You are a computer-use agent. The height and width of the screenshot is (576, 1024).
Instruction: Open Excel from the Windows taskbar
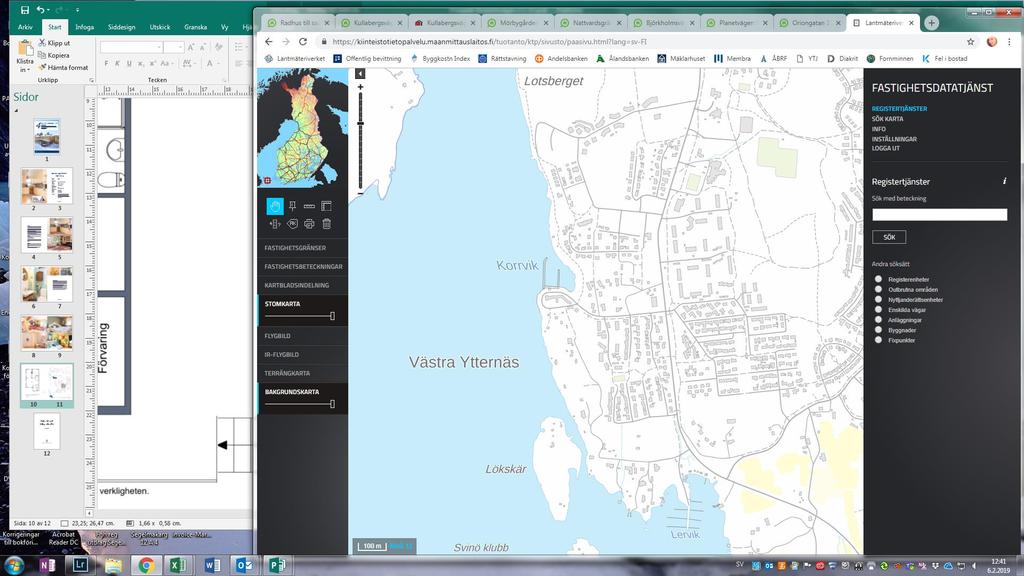178,565
